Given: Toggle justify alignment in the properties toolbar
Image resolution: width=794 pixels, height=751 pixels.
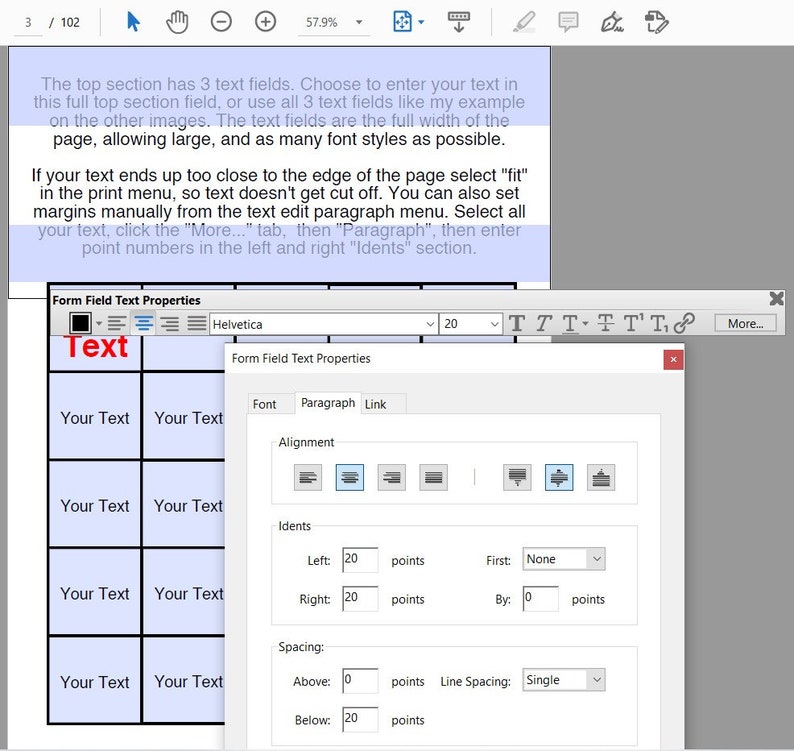Looking at the screenshot, I should [x=196, y=323].
